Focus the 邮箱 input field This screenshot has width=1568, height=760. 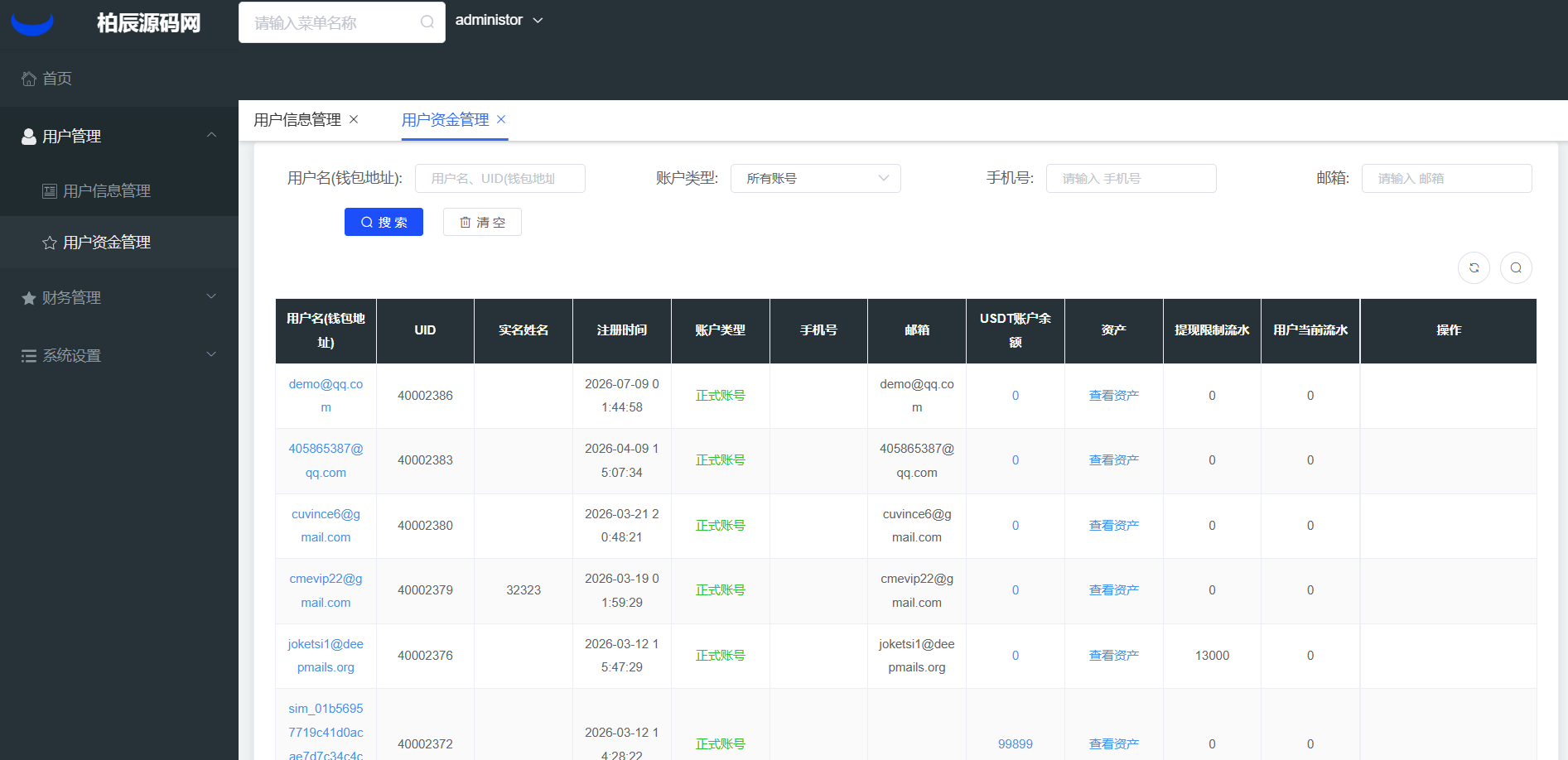pos(1447,178)
